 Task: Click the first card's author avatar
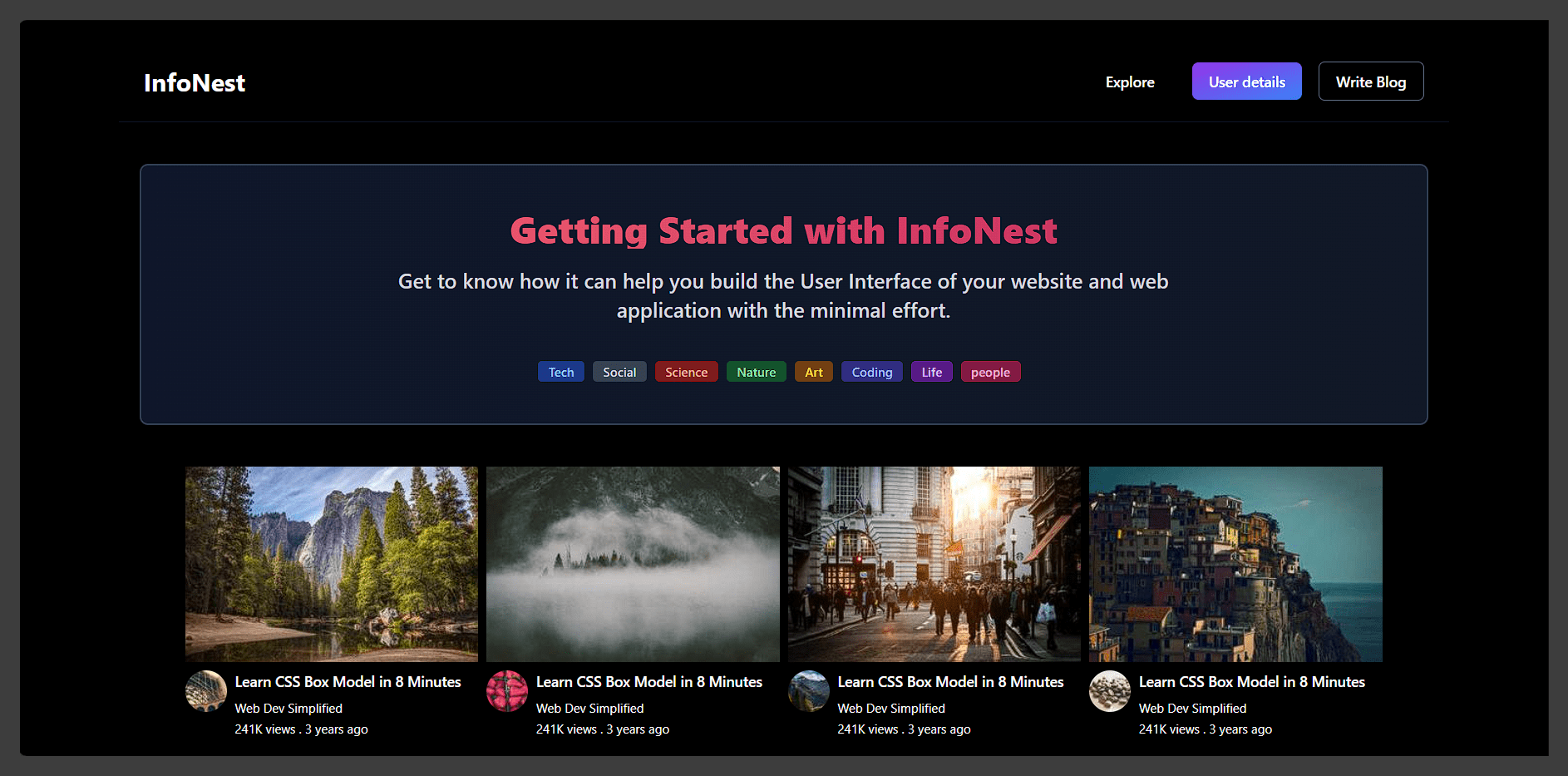[206, 691]
